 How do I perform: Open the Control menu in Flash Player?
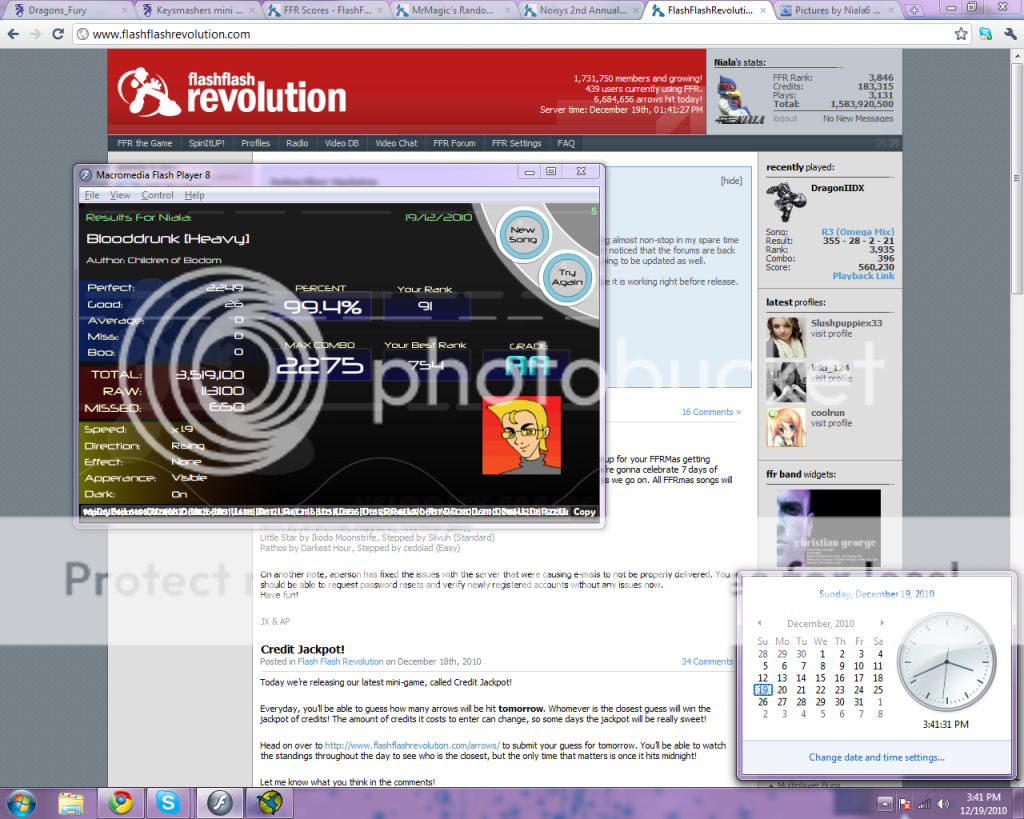click(157, 195)
